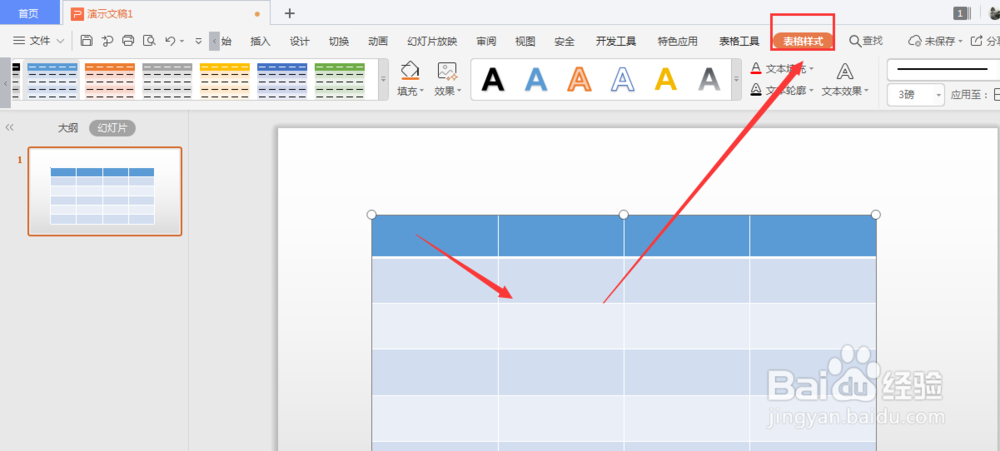Expand the File menu dropdown arrow
Viewport: 1000px width, 451px height.
coord(61,41)
